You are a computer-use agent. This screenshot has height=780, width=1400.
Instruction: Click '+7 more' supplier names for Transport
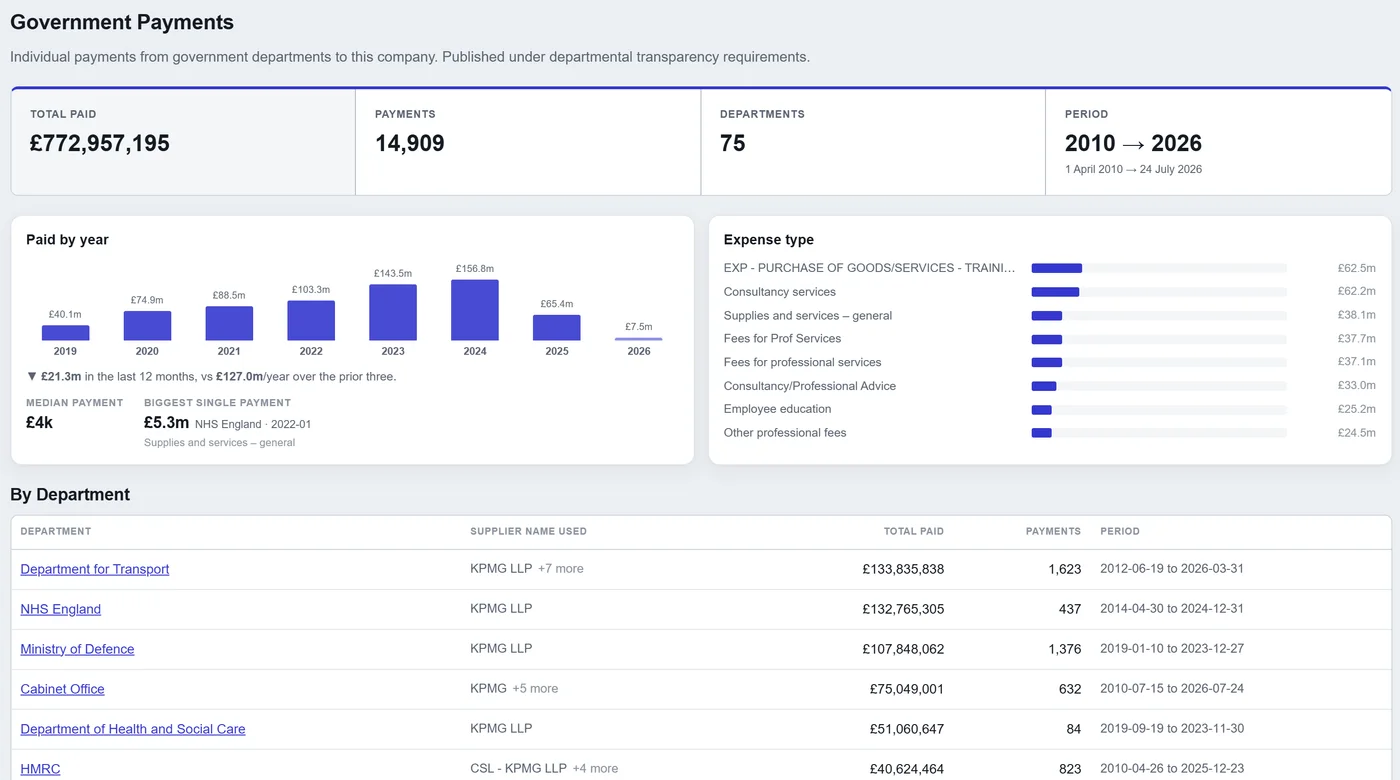pos(561,568)
